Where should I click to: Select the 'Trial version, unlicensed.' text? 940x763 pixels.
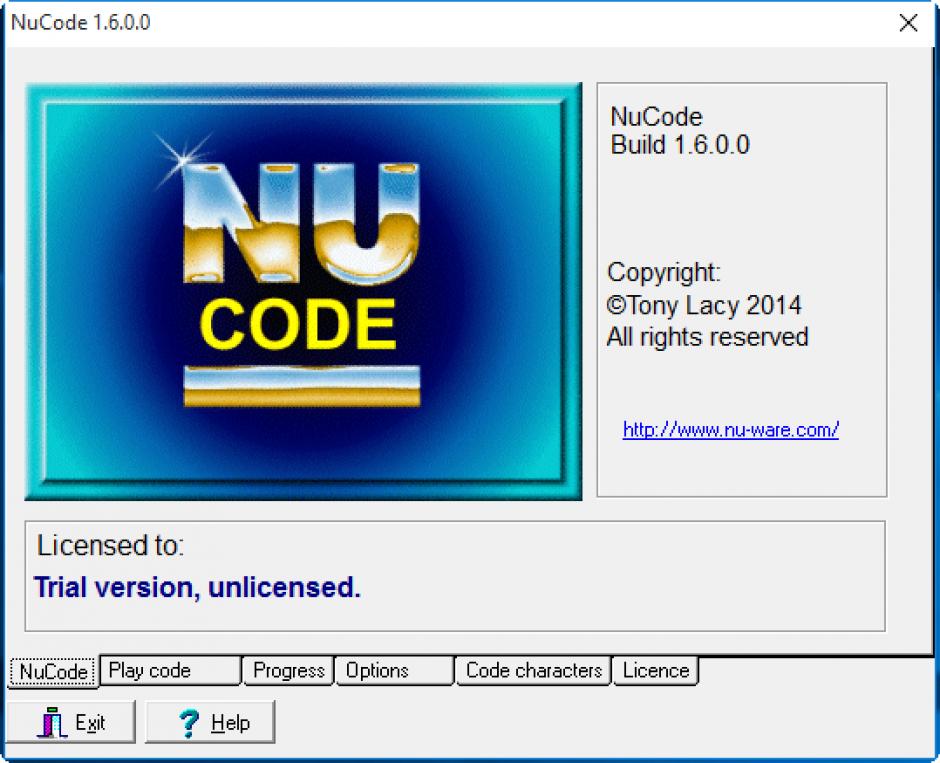tap(197, 587)
